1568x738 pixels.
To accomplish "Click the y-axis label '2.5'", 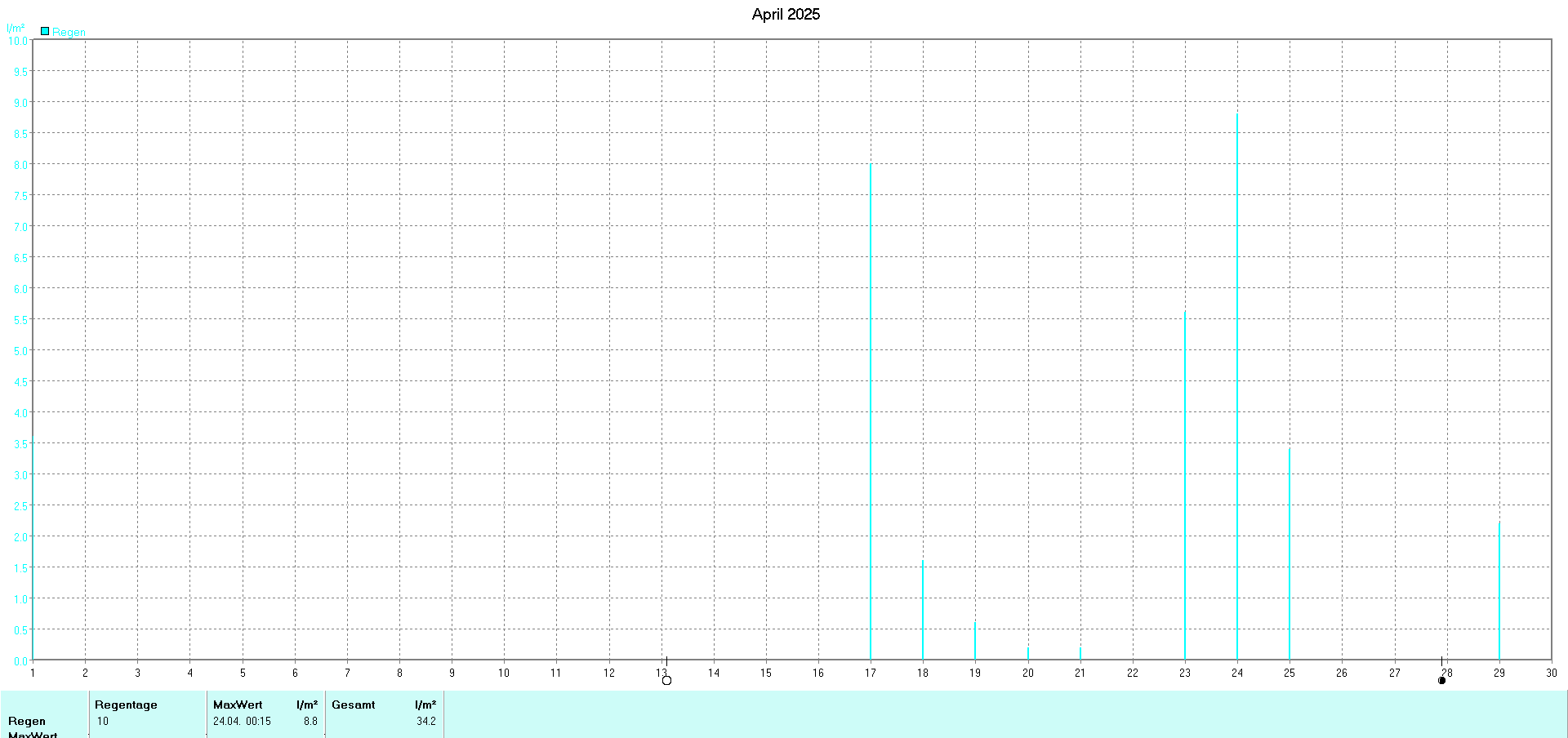I will tap(20, 506).
